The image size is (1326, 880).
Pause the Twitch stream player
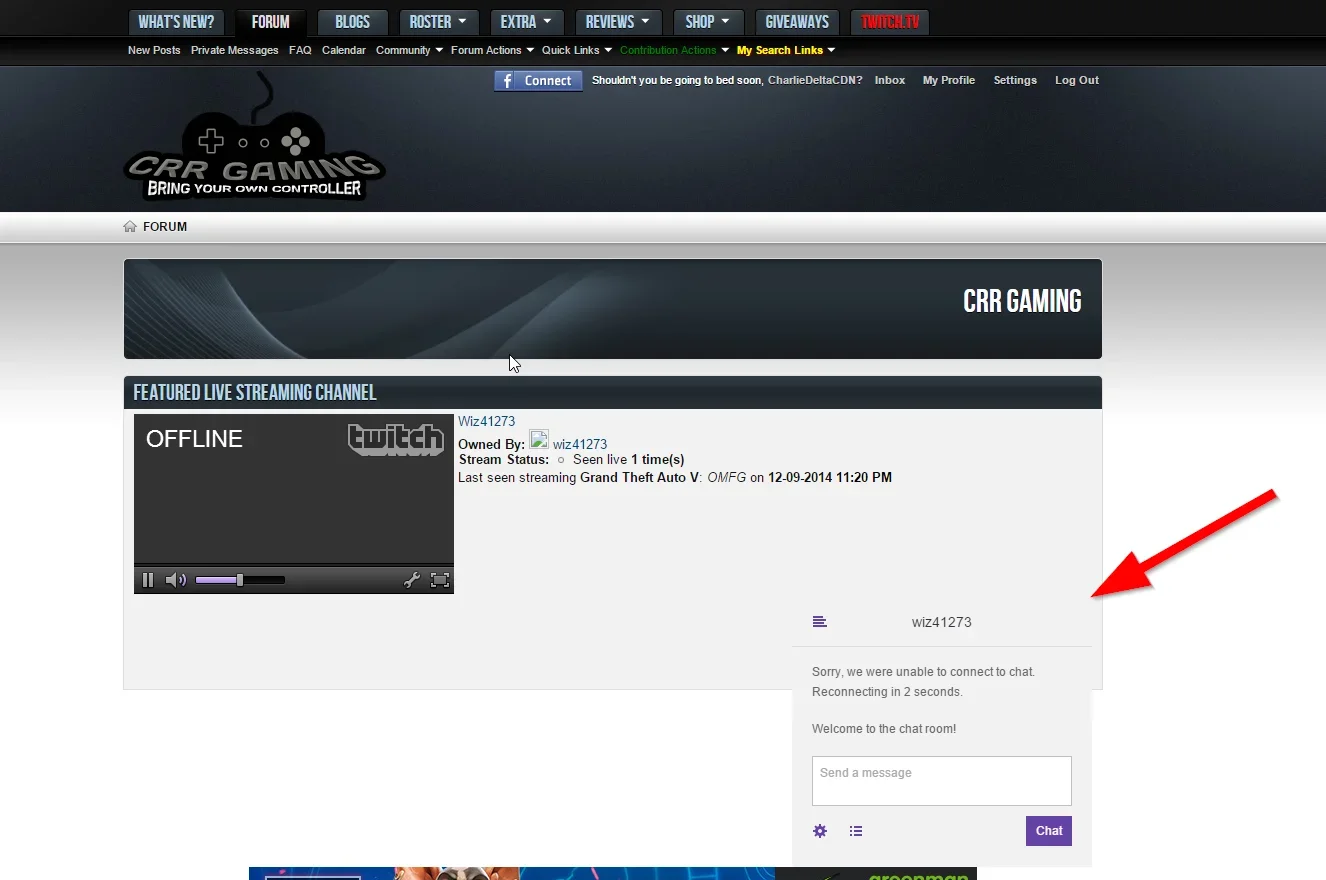point(148,580)
